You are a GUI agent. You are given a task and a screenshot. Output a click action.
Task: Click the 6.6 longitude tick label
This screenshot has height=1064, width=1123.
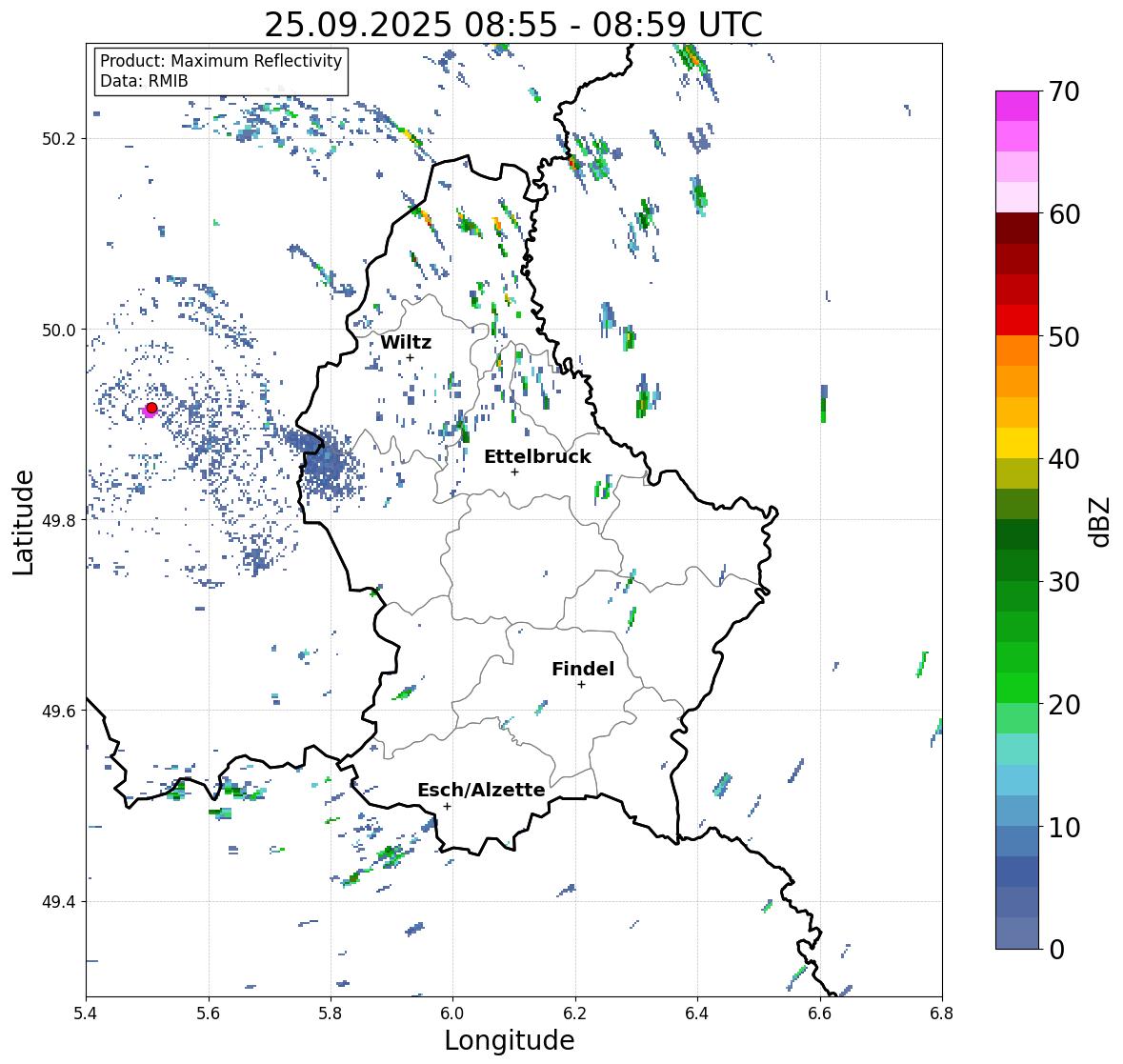(x=819, y=1013)
